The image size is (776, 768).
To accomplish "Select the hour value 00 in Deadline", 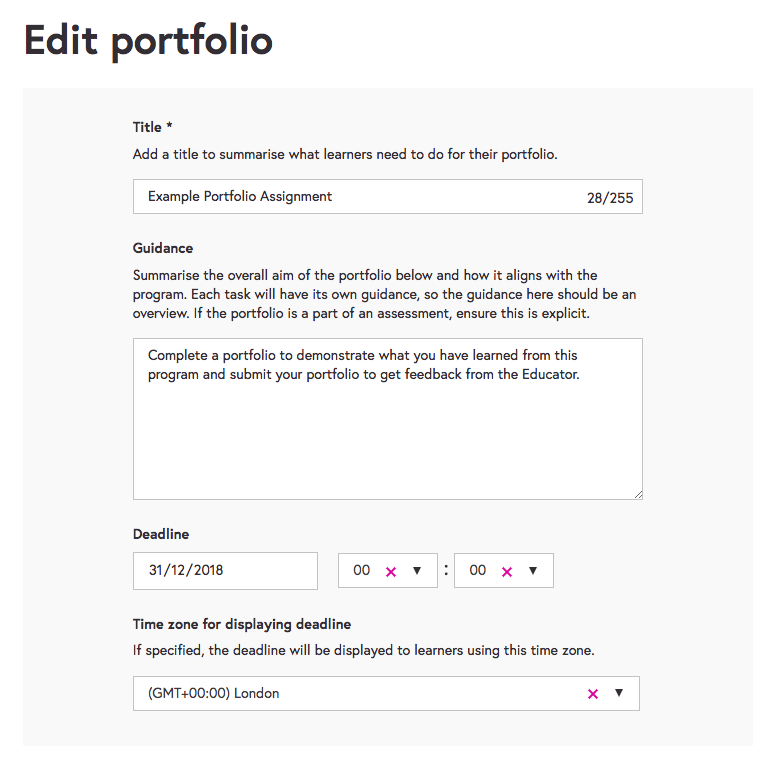I will [x=361, y=570].
